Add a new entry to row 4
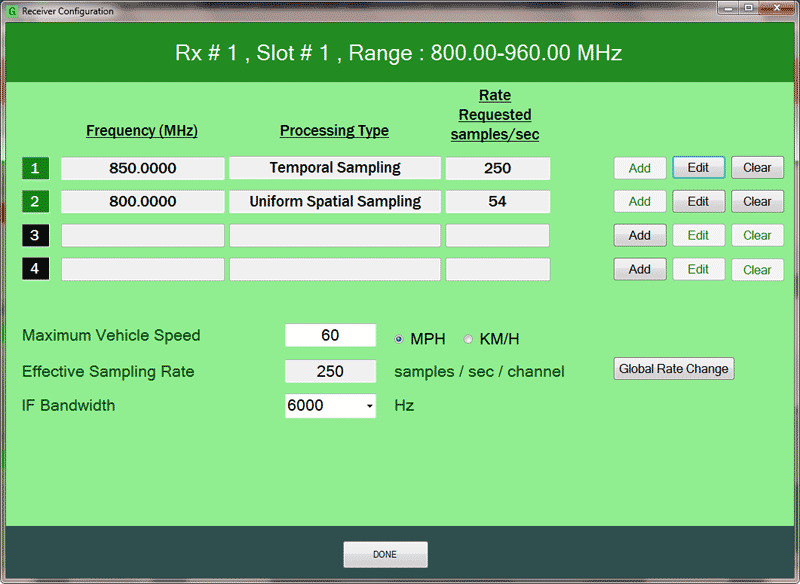The image size is (800, 584). pyautogui.click(x=640, y=269)
